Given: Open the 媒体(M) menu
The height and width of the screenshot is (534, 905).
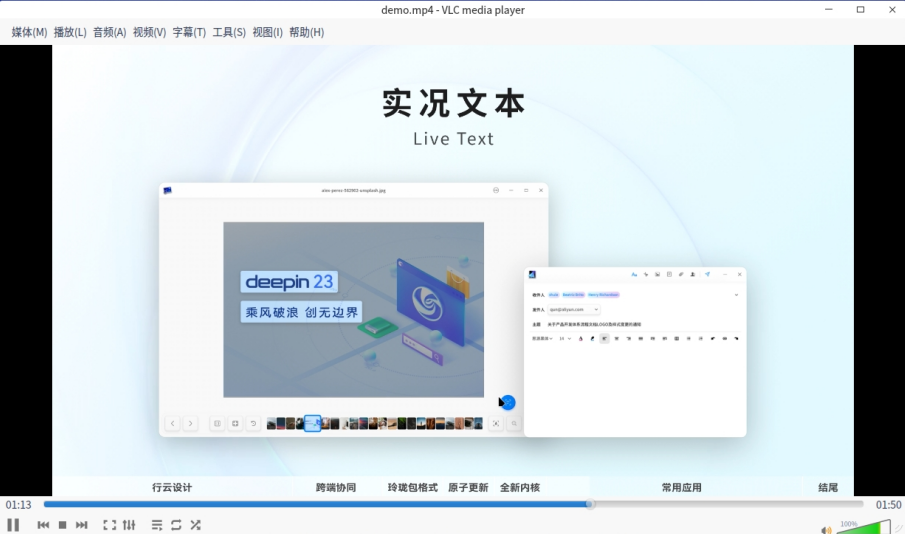Looking at the screenshot, I should pos(29,32).
